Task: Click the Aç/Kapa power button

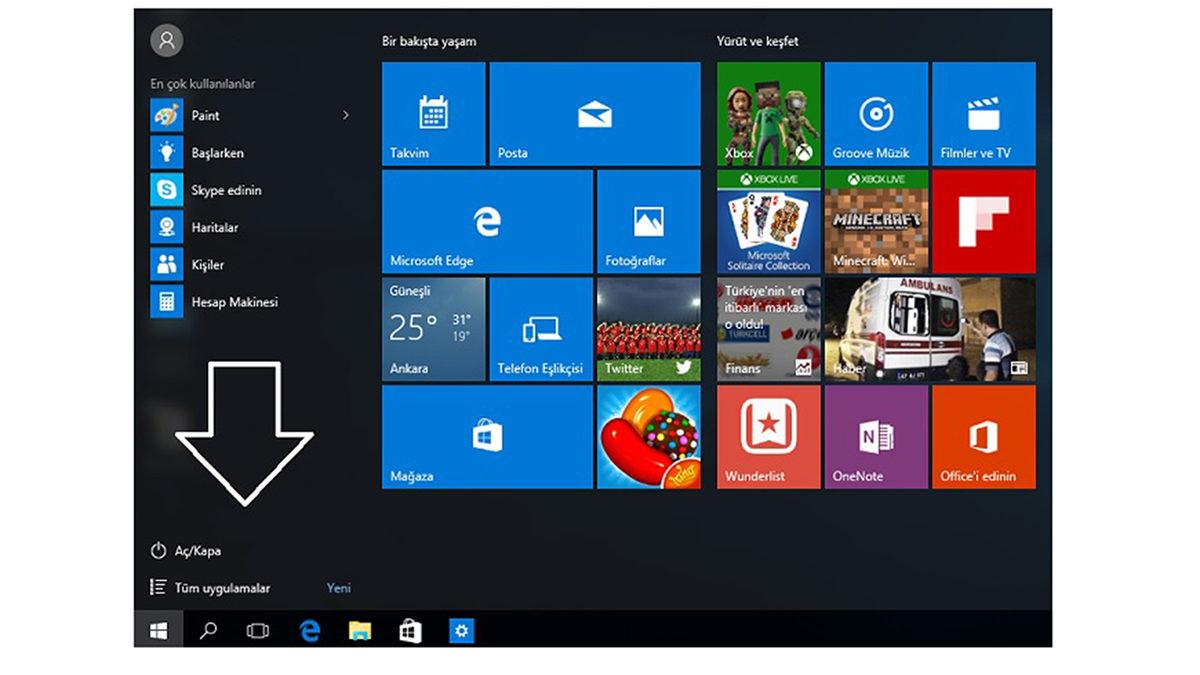Action: coord(196,550)
